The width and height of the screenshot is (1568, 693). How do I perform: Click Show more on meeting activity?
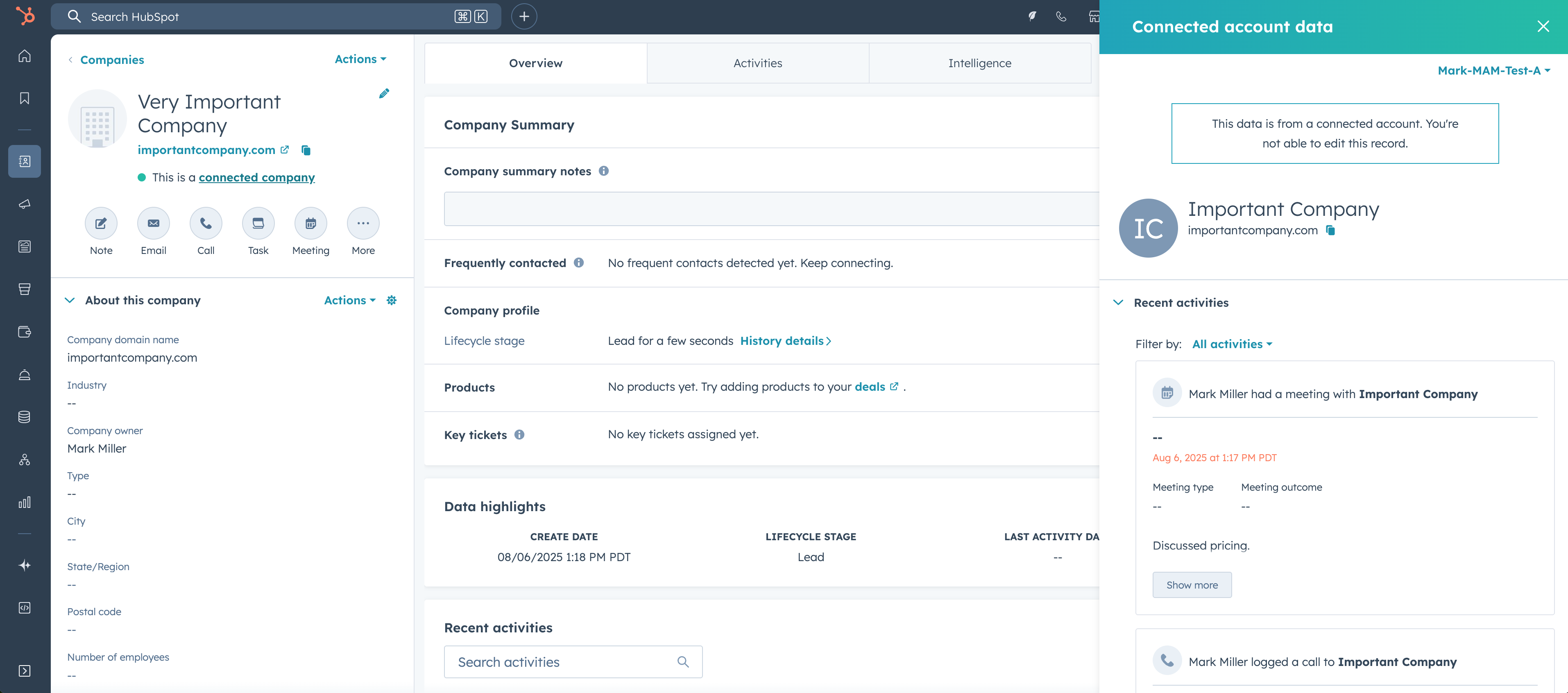(x=1192, y=585)
